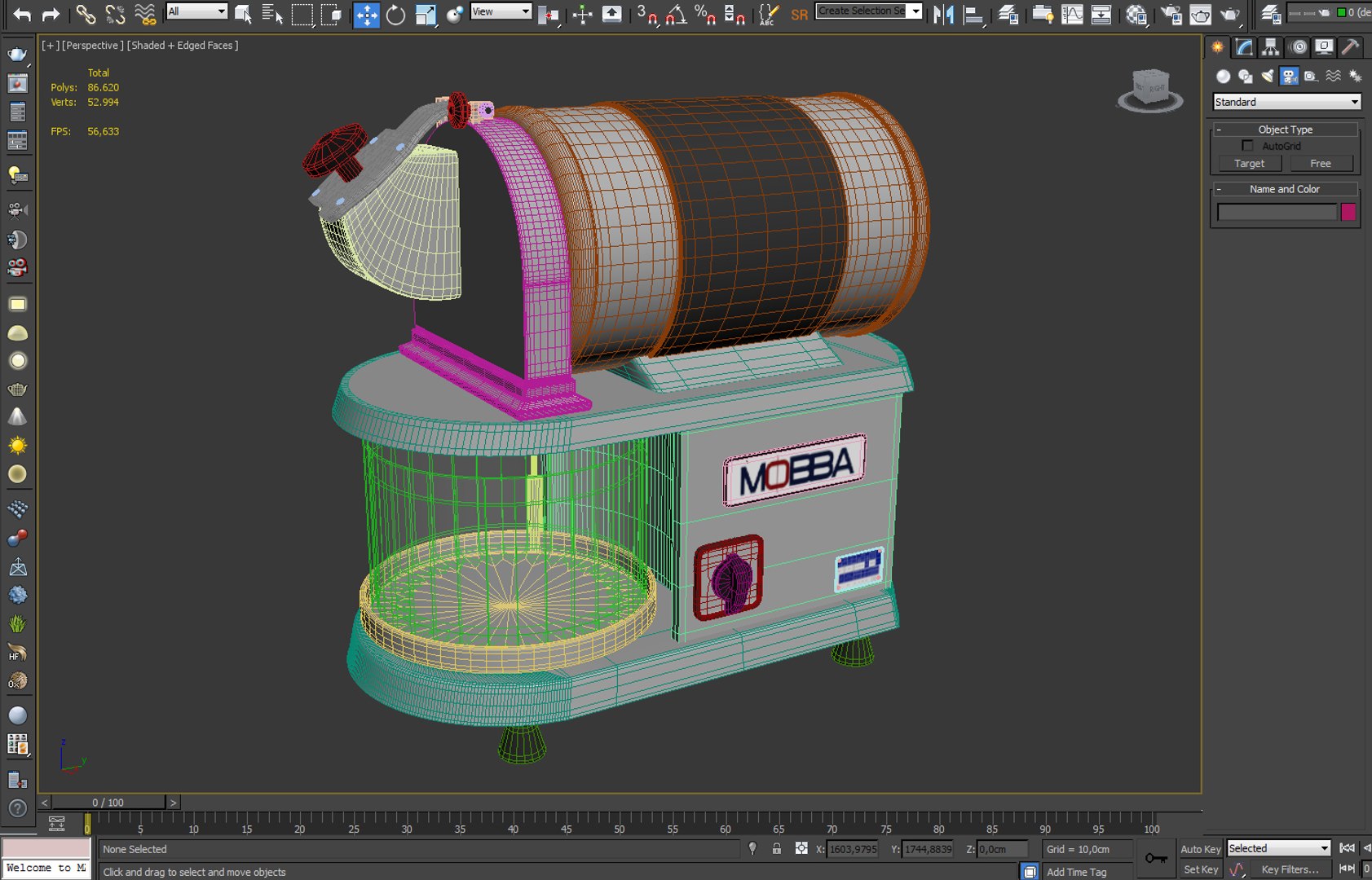The height and width of the screenshot is (880, 1372).
Task: Collapse the Object Type rollout
Action: (x=1285, y=130)
